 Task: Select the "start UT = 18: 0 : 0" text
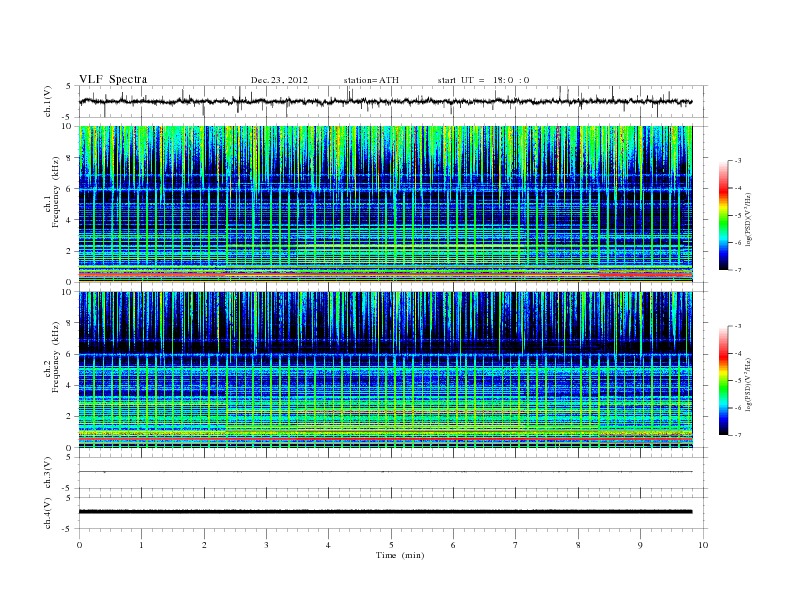point(483,80)
